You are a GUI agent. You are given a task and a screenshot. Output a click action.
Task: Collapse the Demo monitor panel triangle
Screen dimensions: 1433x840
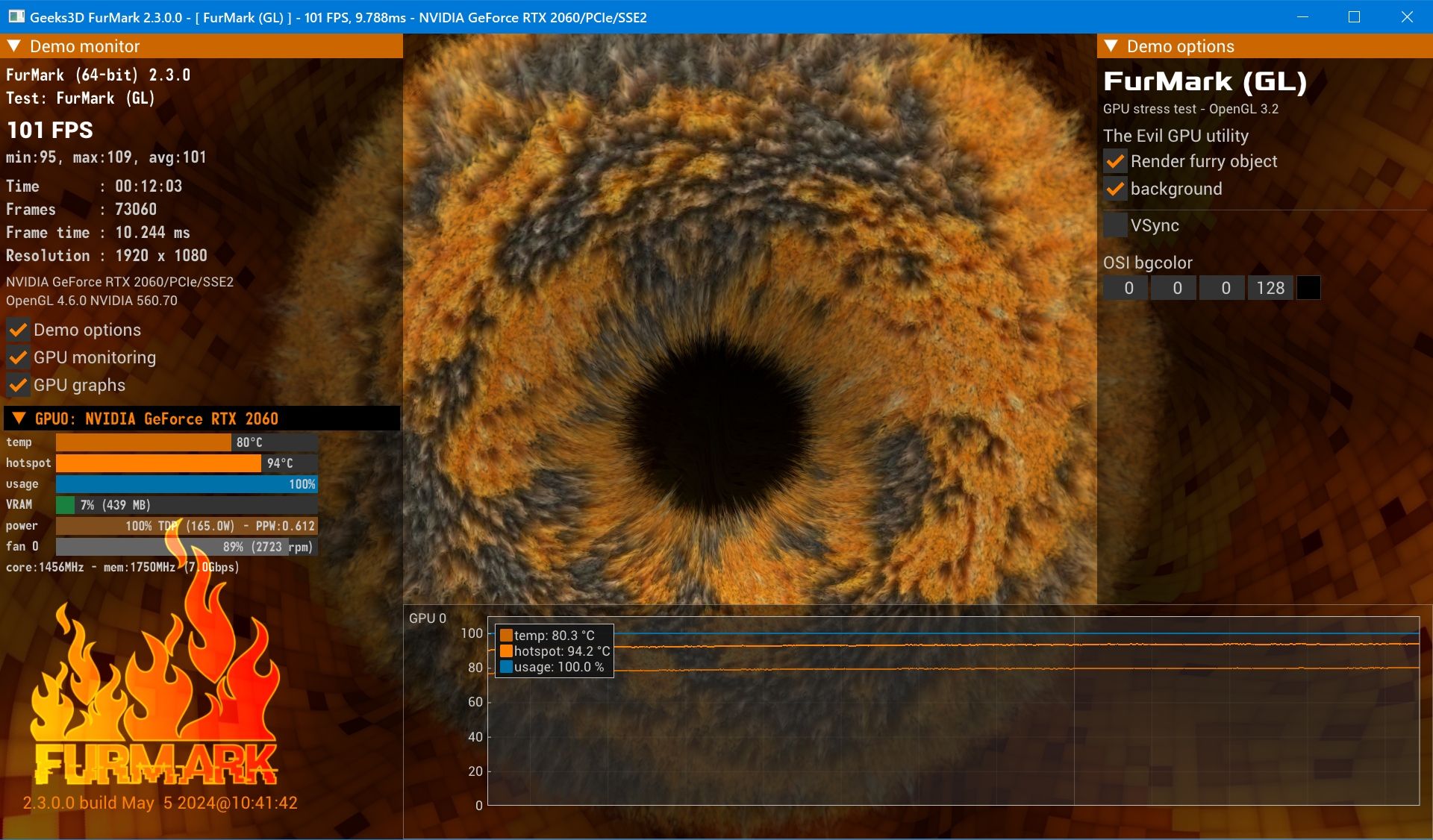click(x=13, y=46)
